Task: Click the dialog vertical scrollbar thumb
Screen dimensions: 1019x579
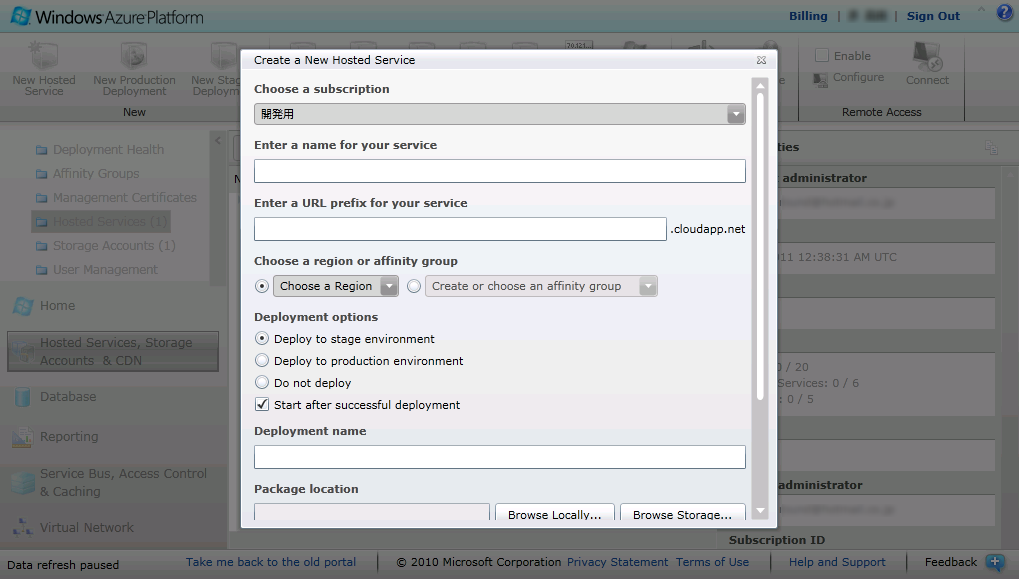Action: [x=760, y=247]
